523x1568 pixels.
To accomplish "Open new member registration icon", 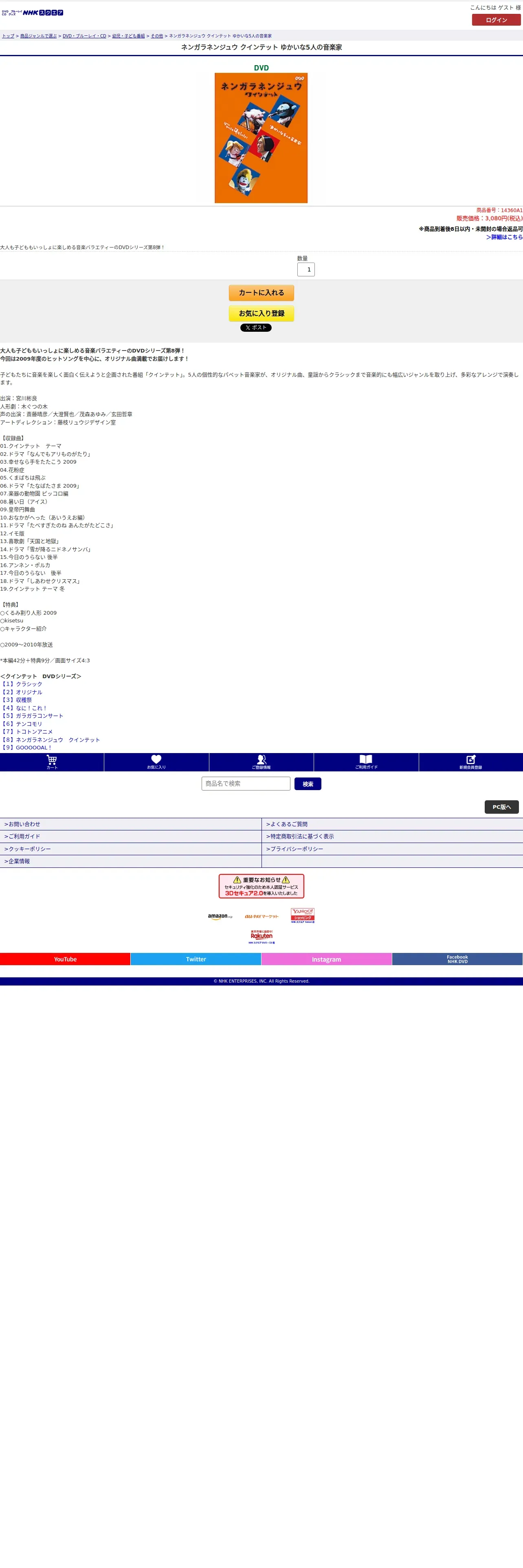I will [470, 762].
